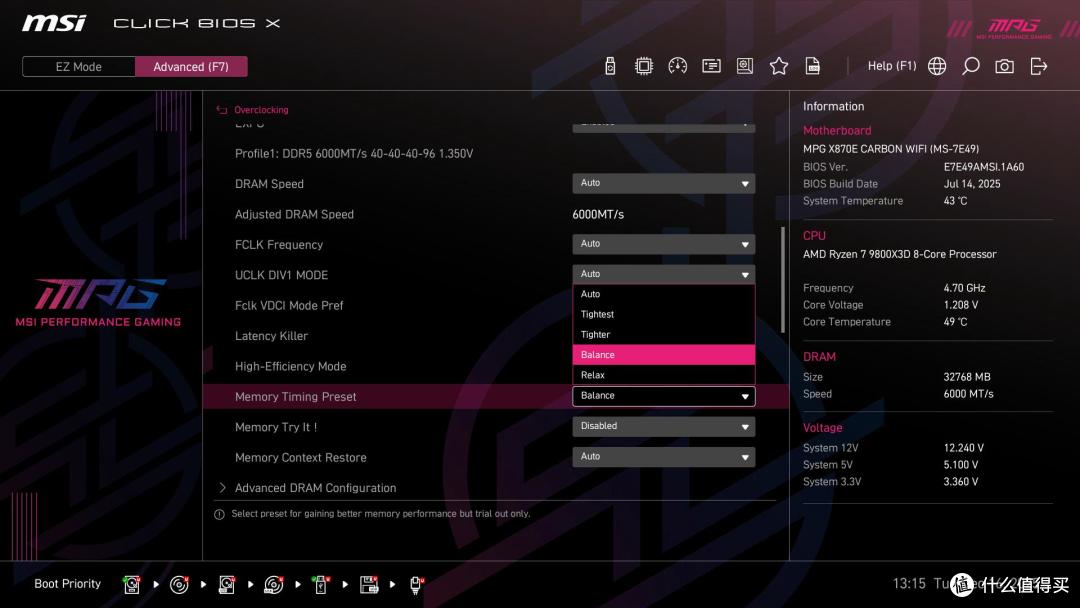Collapse the Memory Timing Preset dropdown
1080x608 pixels.
pos(663,396)
